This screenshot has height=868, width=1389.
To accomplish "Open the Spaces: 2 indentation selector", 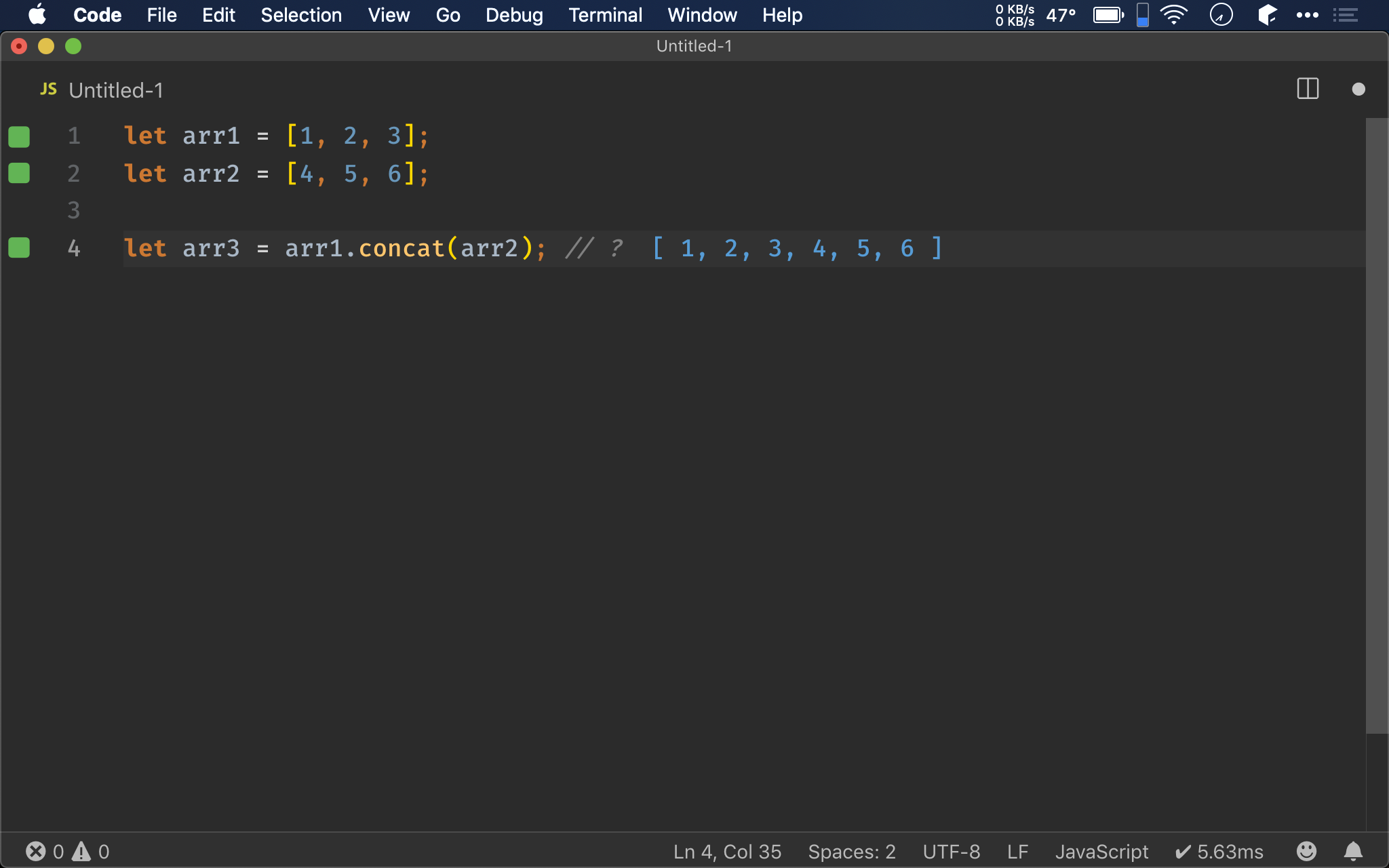I will 851,851.
